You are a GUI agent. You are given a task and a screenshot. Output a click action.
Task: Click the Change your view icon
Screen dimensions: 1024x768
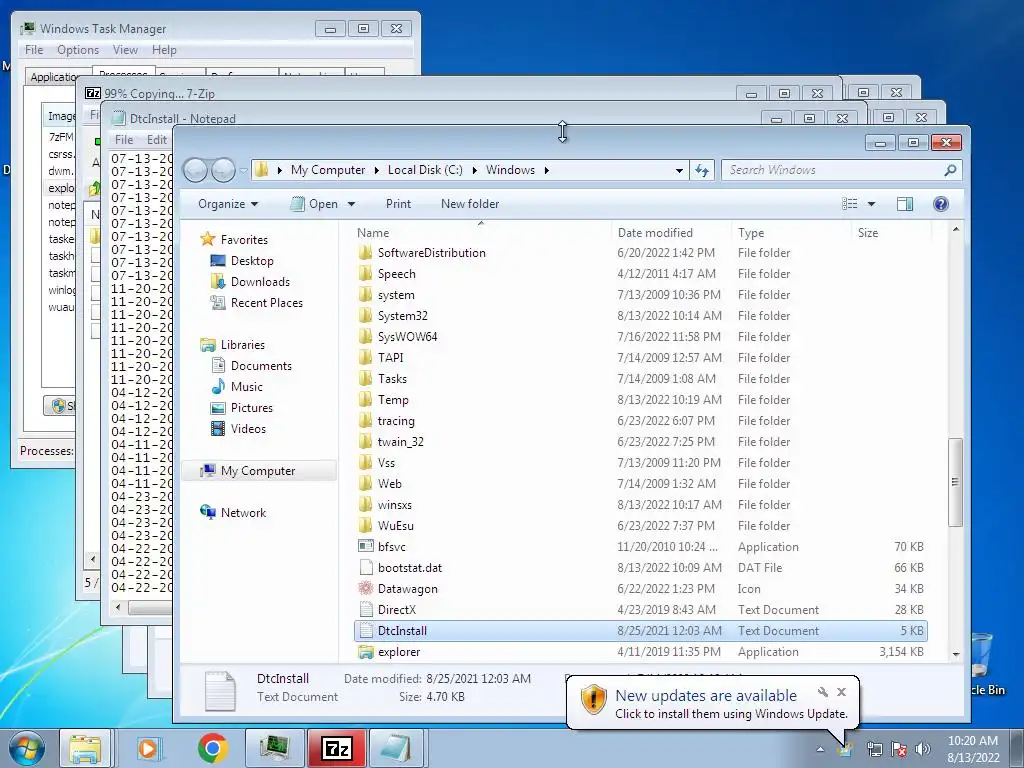850,204
